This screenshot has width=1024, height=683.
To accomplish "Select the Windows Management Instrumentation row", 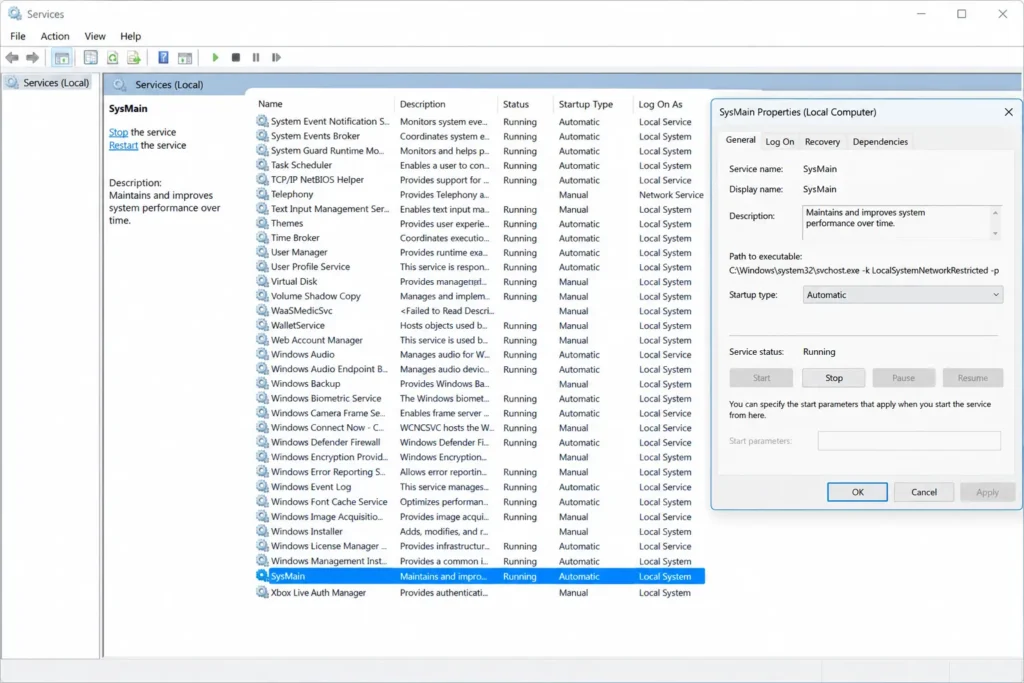I will click(x=480, y=561).
